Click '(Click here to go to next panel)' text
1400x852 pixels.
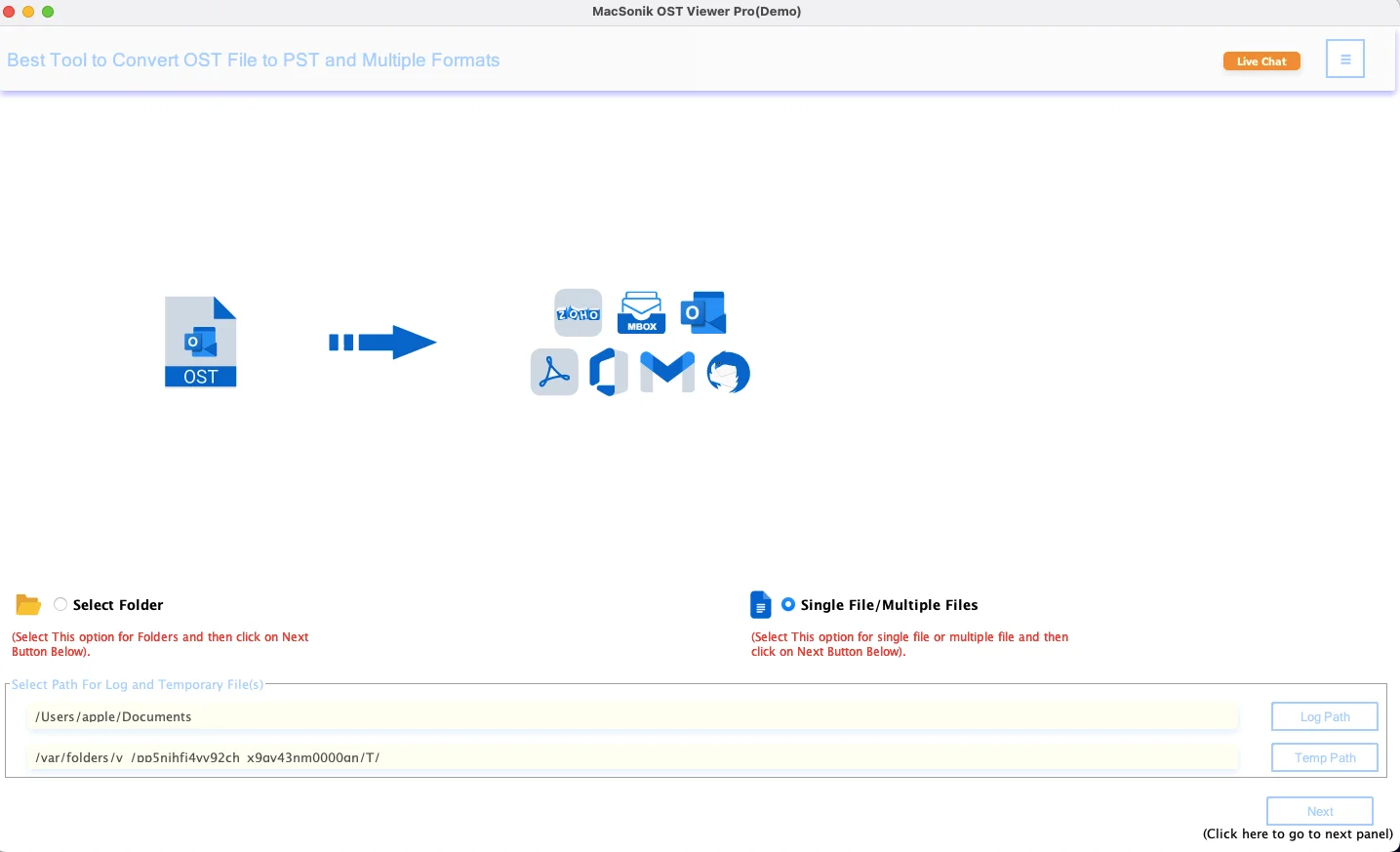[x=1298, y=833]
